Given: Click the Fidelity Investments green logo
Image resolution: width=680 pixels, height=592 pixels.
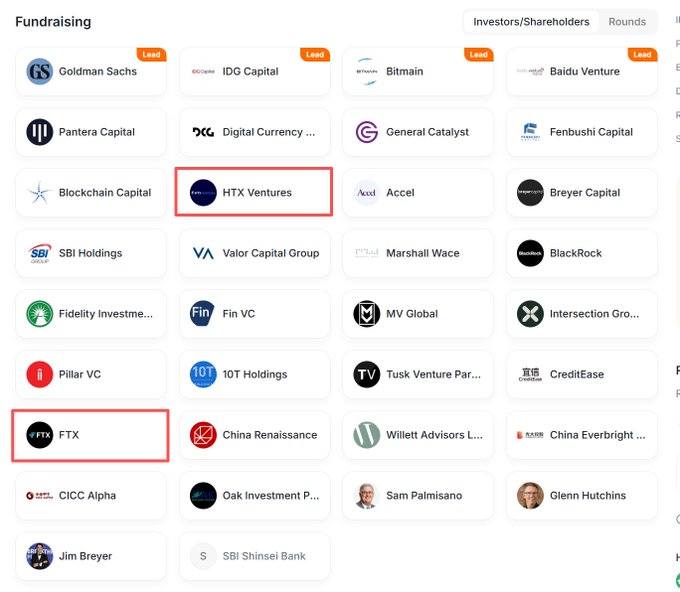Looking at the screenshot, I should (39, 314).
